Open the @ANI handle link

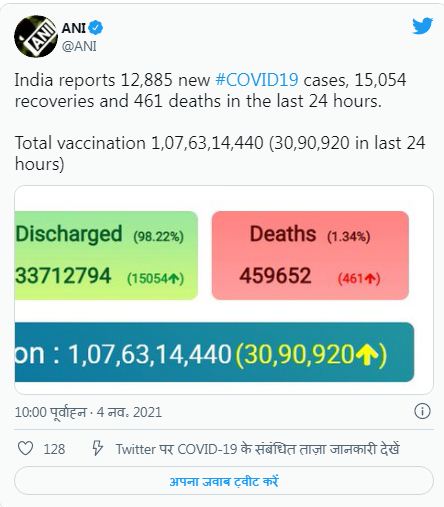(x=79, y=46)
